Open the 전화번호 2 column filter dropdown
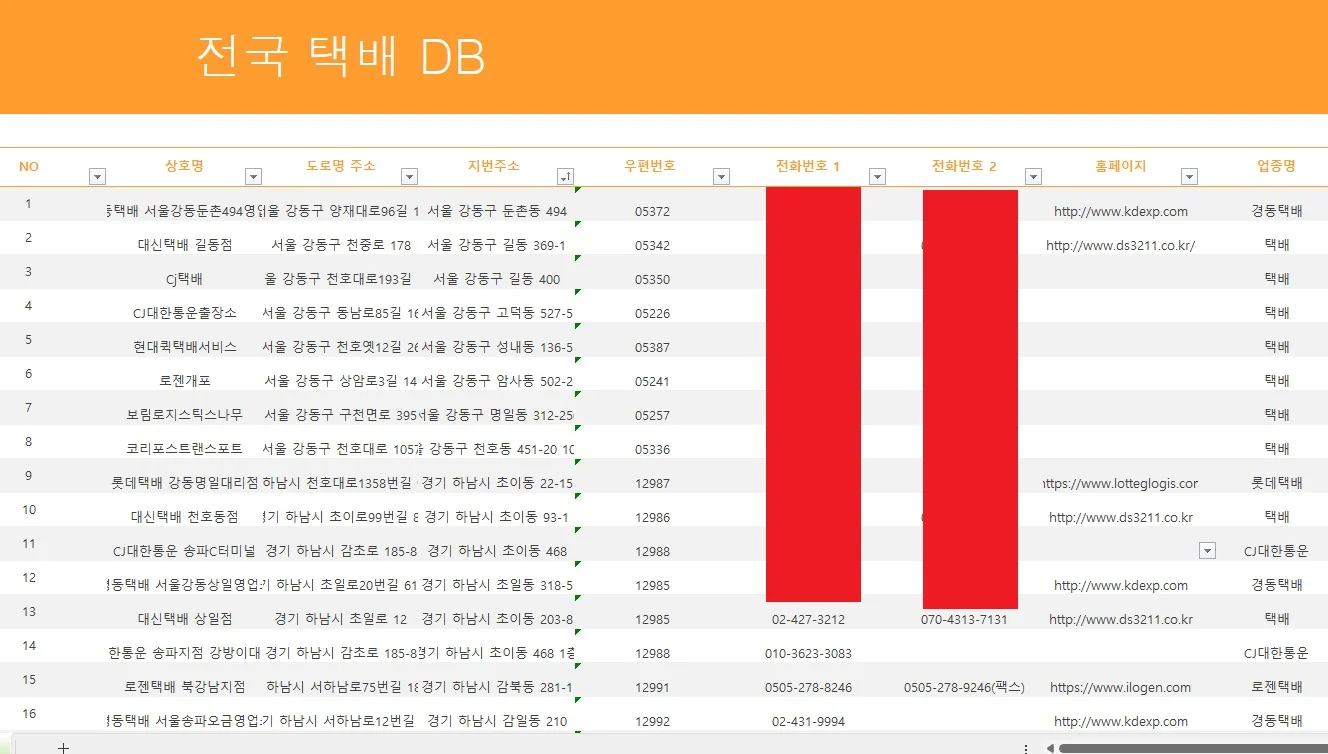Image resolution: width=1328 pixels, height=754 pixels. click(1033, 177)
